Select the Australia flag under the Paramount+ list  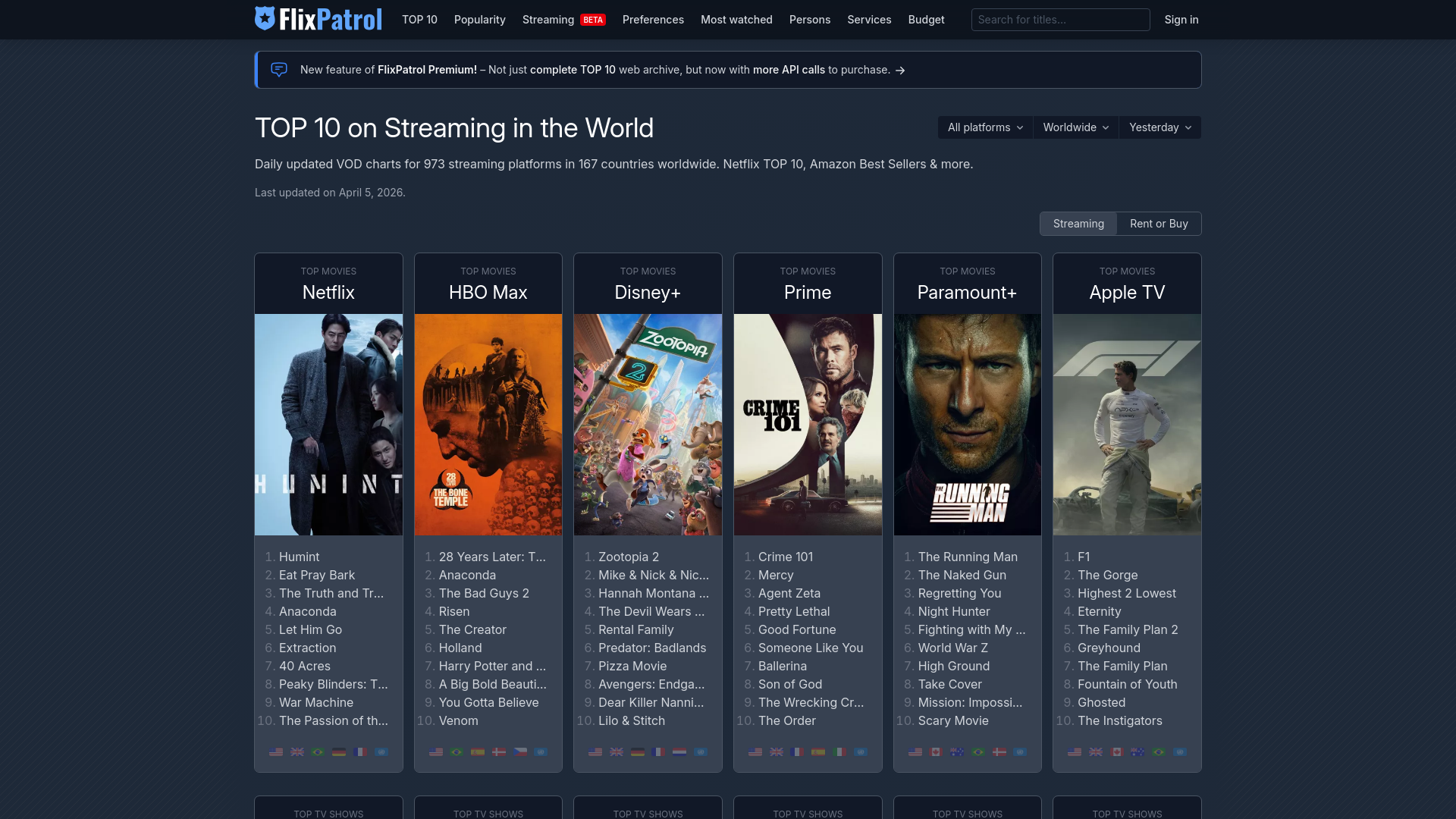[957, 752]
